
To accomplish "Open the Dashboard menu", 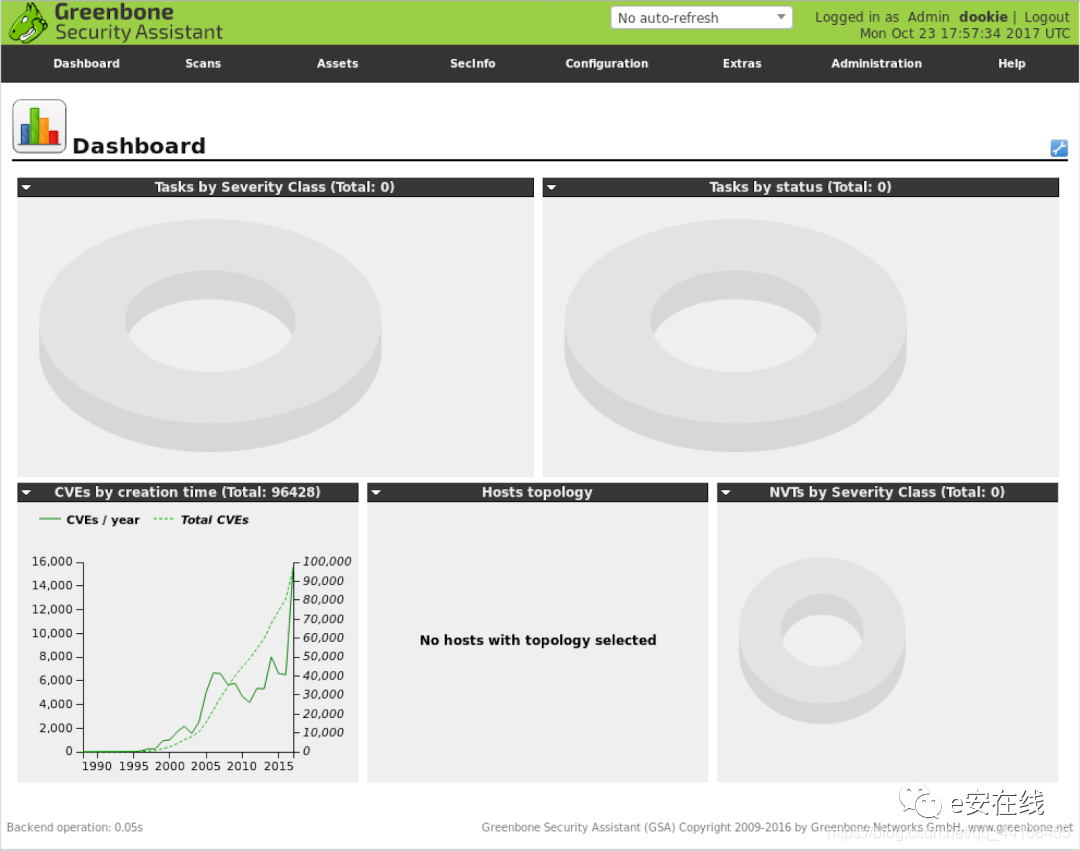I will [87, 63].
